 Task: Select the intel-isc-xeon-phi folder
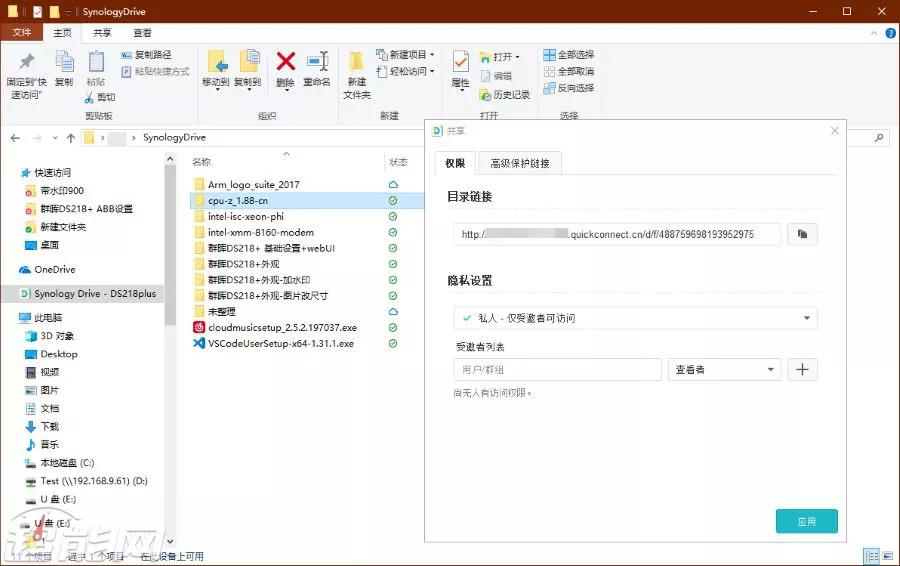246,216
